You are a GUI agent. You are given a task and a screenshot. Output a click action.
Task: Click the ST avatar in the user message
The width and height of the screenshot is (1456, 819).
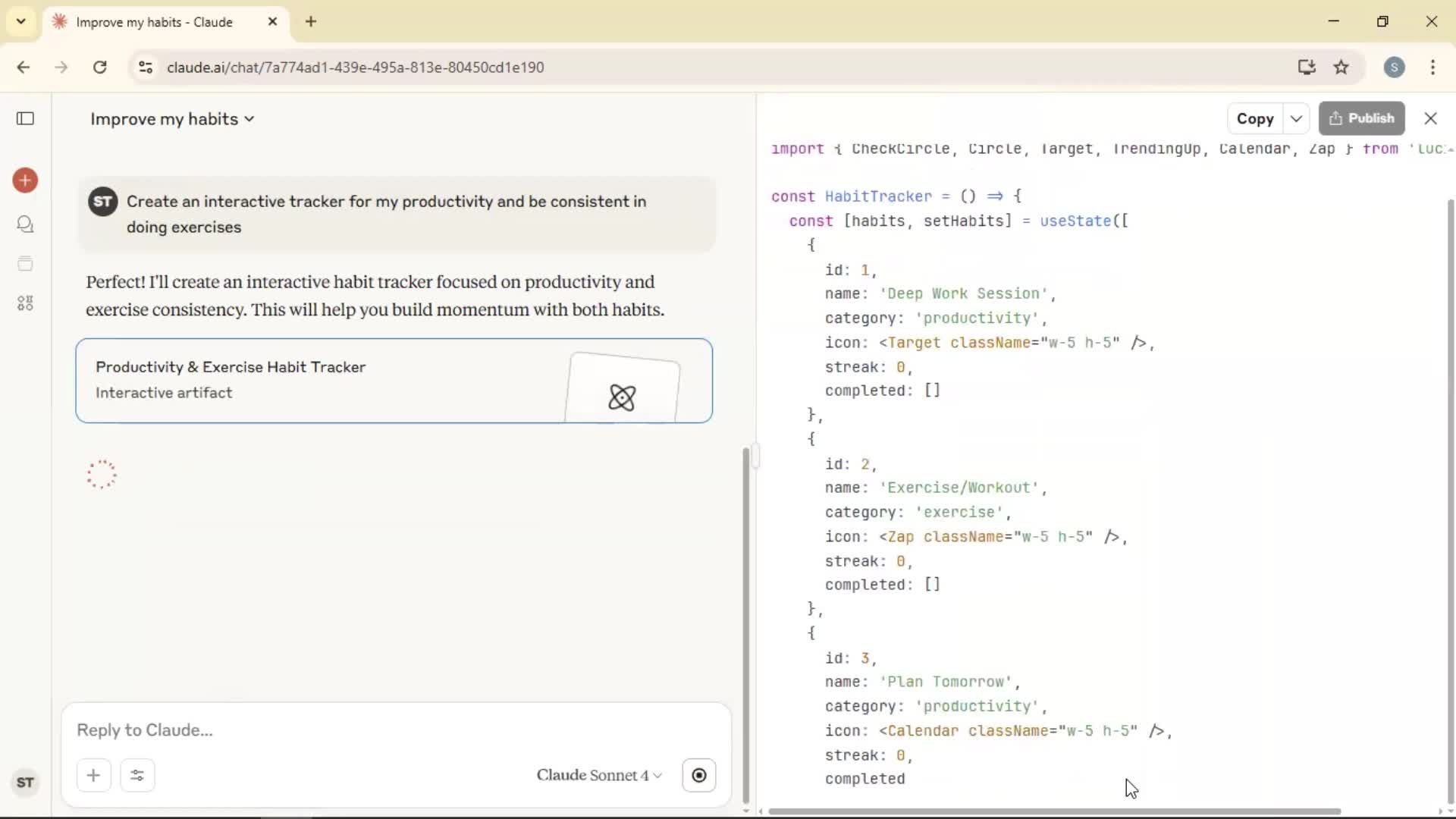click(103, 202)
